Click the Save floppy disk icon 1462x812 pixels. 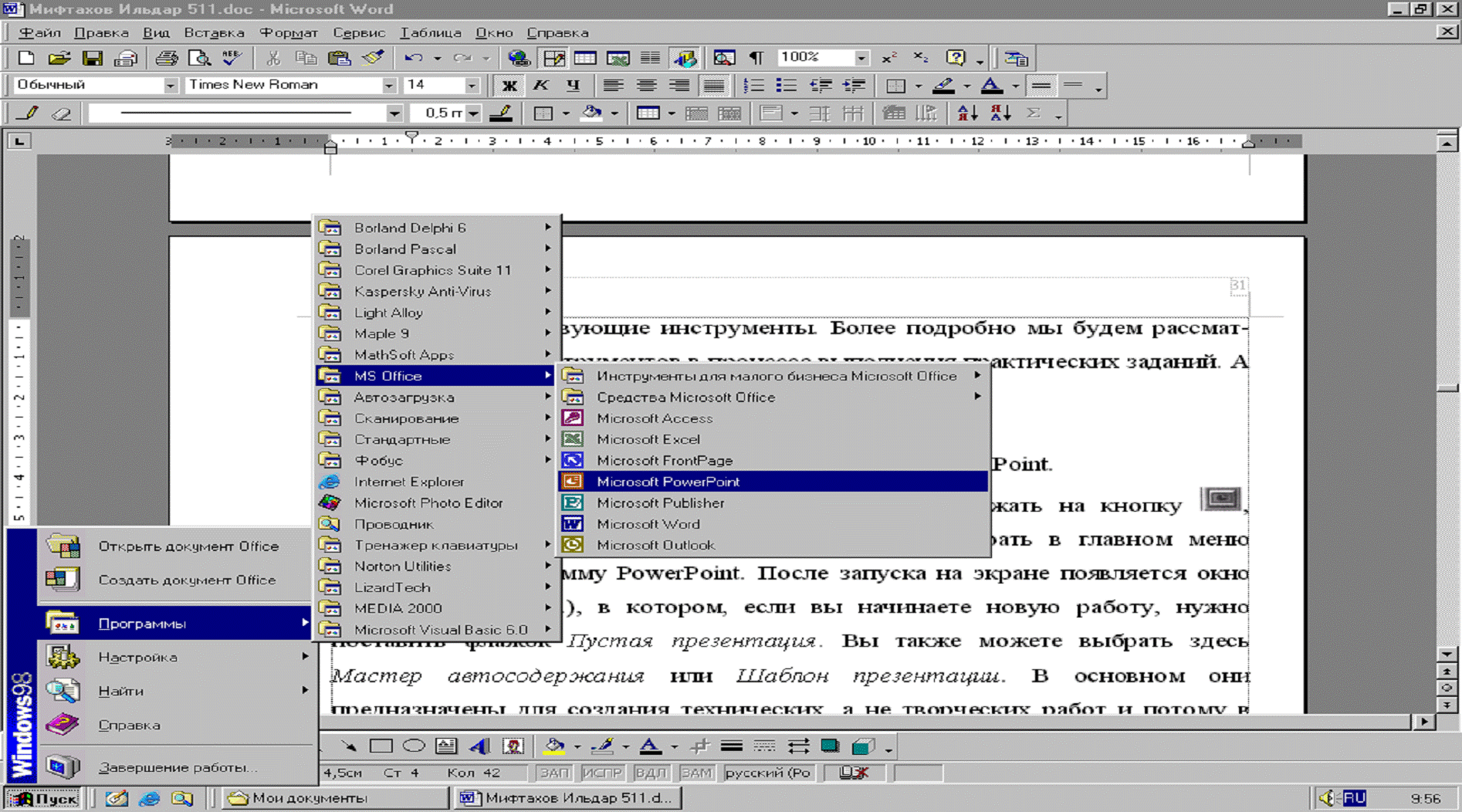click(x=93, y=59)
